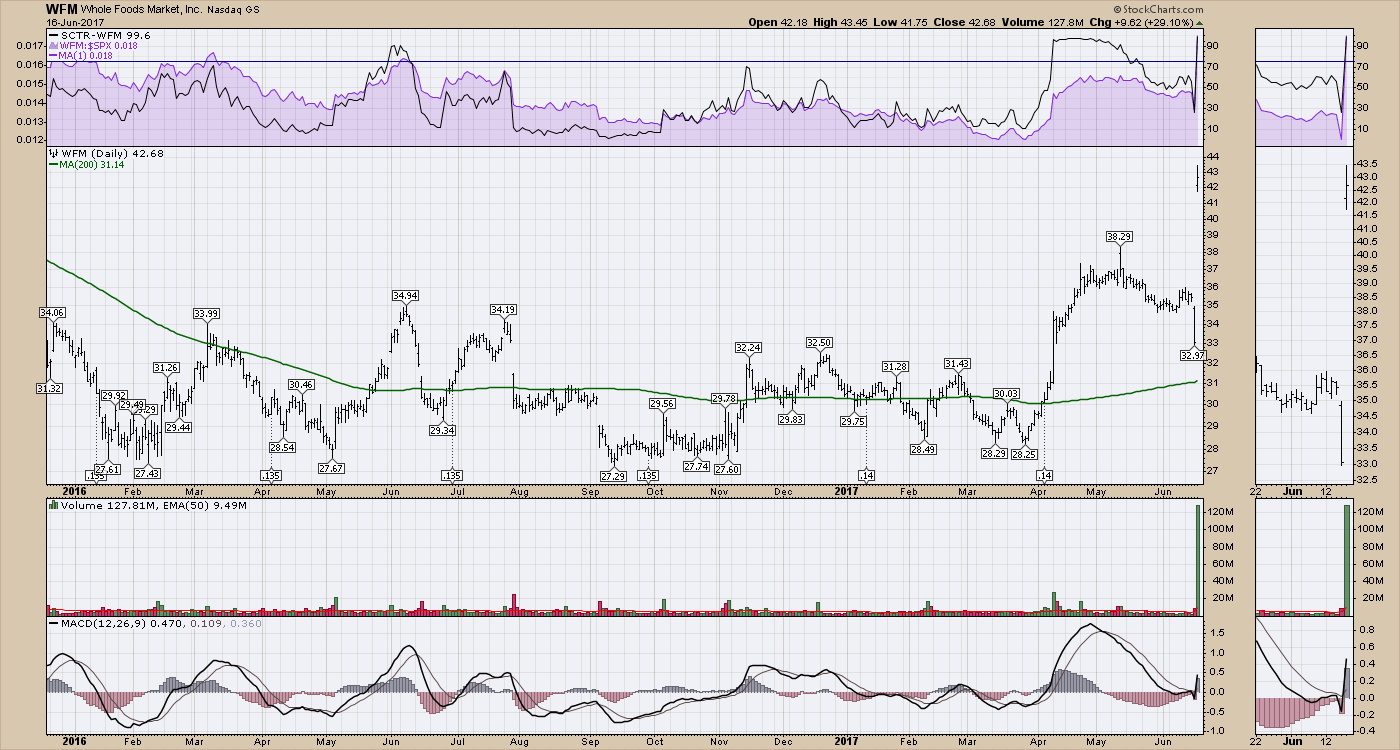Click the OHLC bar icon before WFM (Daily)

click(x=50, y=153)
